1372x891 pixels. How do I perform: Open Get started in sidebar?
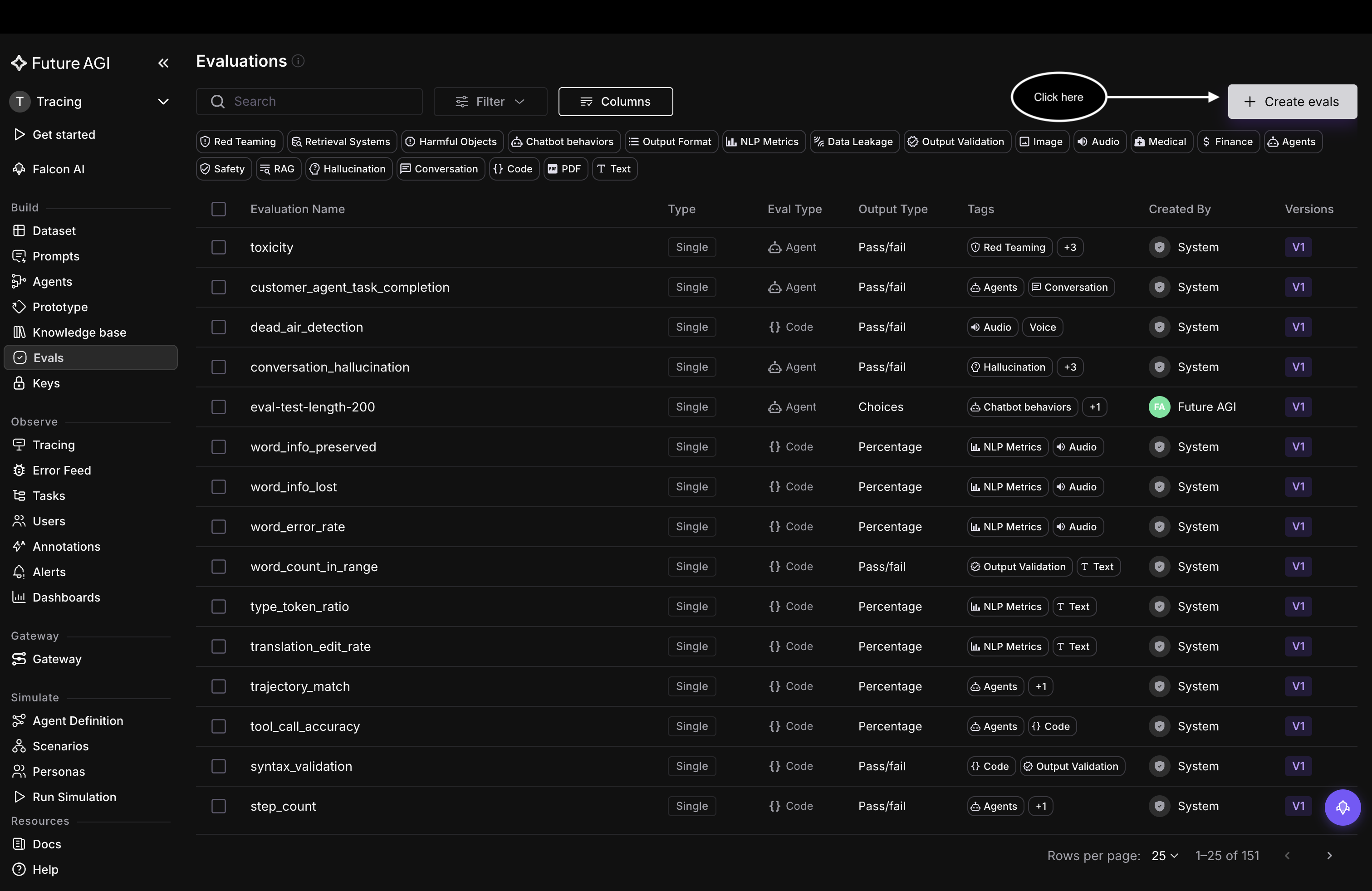90,134
